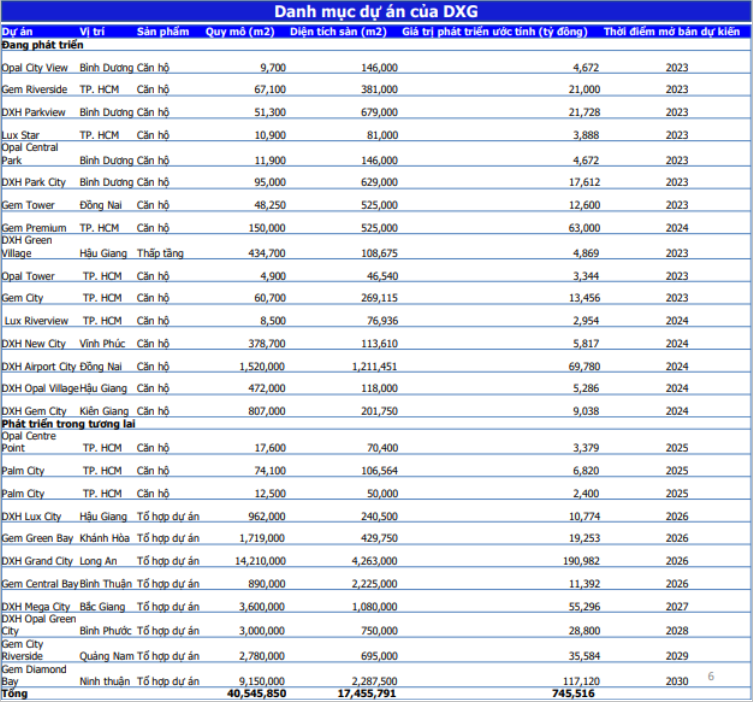753x702 pixels.
Task: Click the 'Thời điểm mở bán dự kiến' header
Action: click(676, 32)
